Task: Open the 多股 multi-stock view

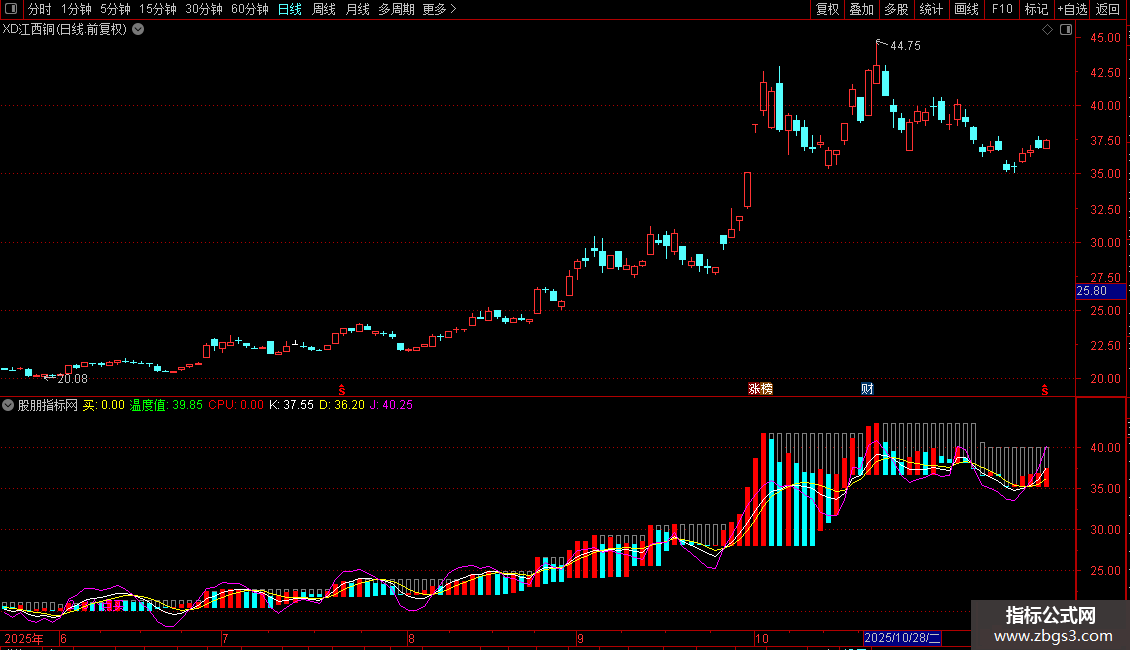Action: point(896,9)
